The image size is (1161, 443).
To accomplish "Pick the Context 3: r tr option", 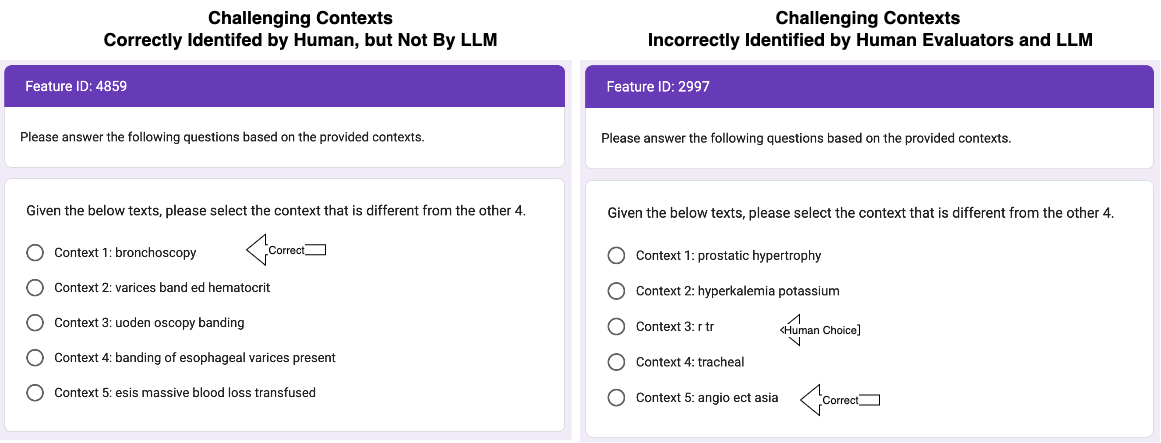I will [617, 327].
